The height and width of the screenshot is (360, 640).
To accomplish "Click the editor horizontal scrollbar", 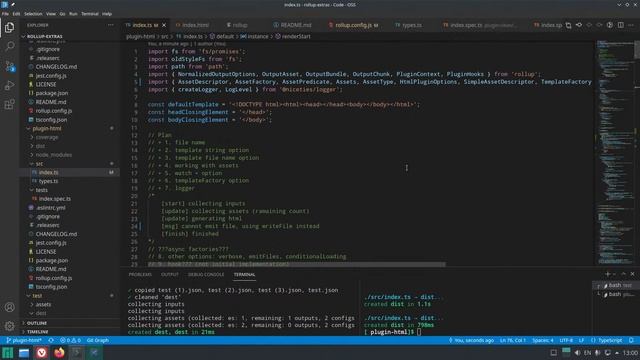I will tap(297, 264).
